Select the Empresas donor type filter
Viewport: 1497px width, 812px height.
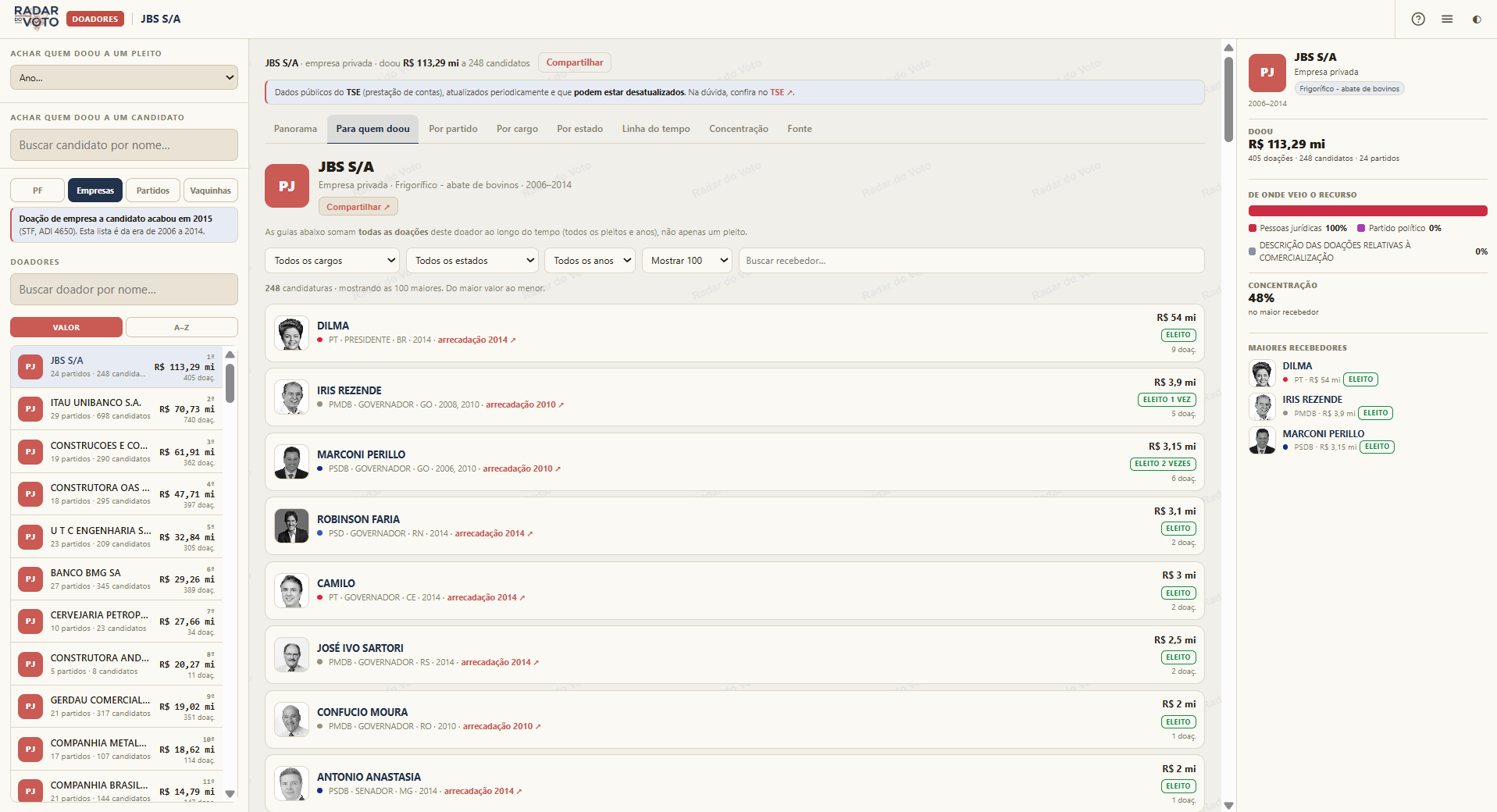coord(95,191)
